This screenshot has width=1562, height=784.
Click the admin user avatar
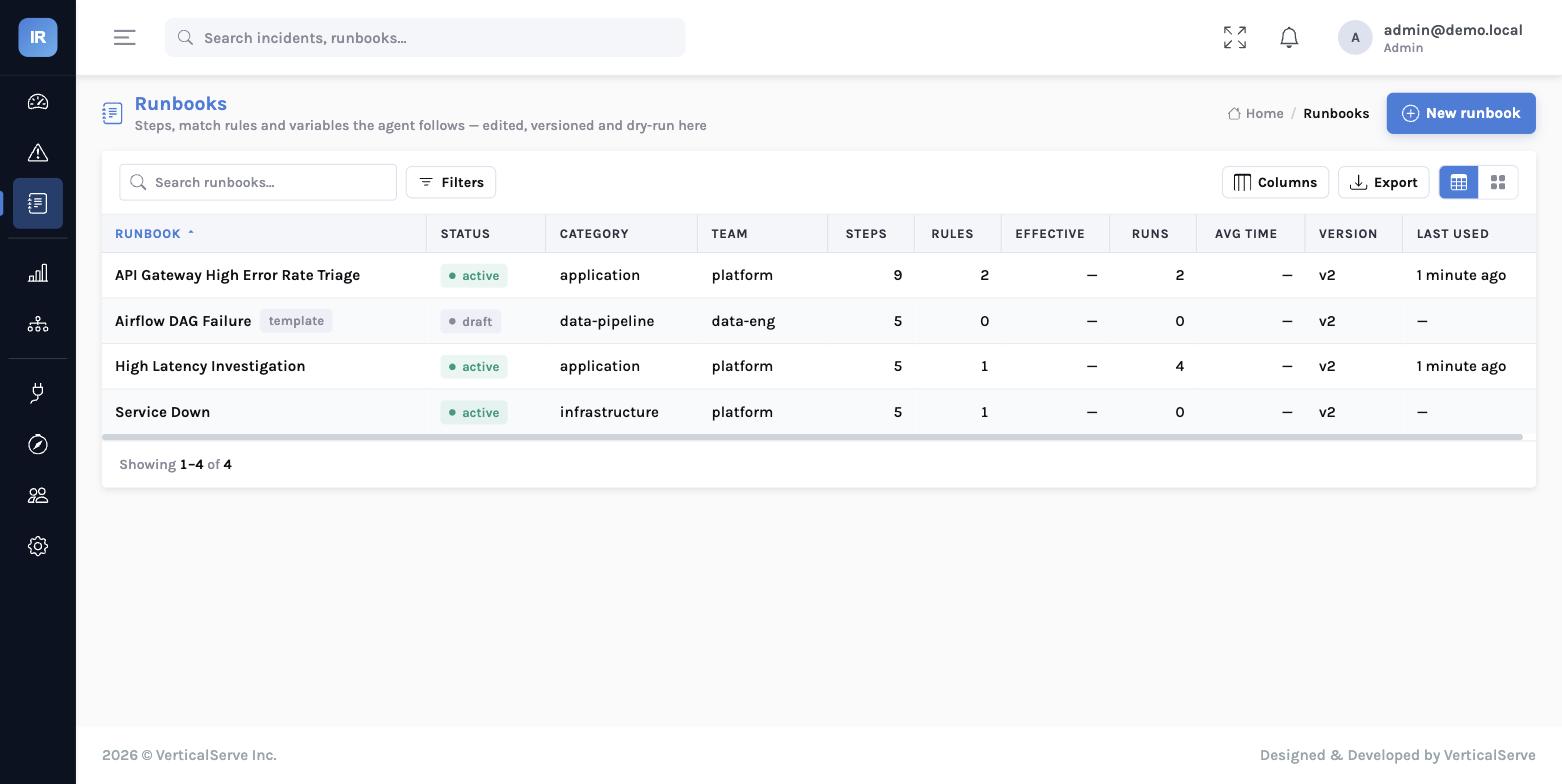1355,37
